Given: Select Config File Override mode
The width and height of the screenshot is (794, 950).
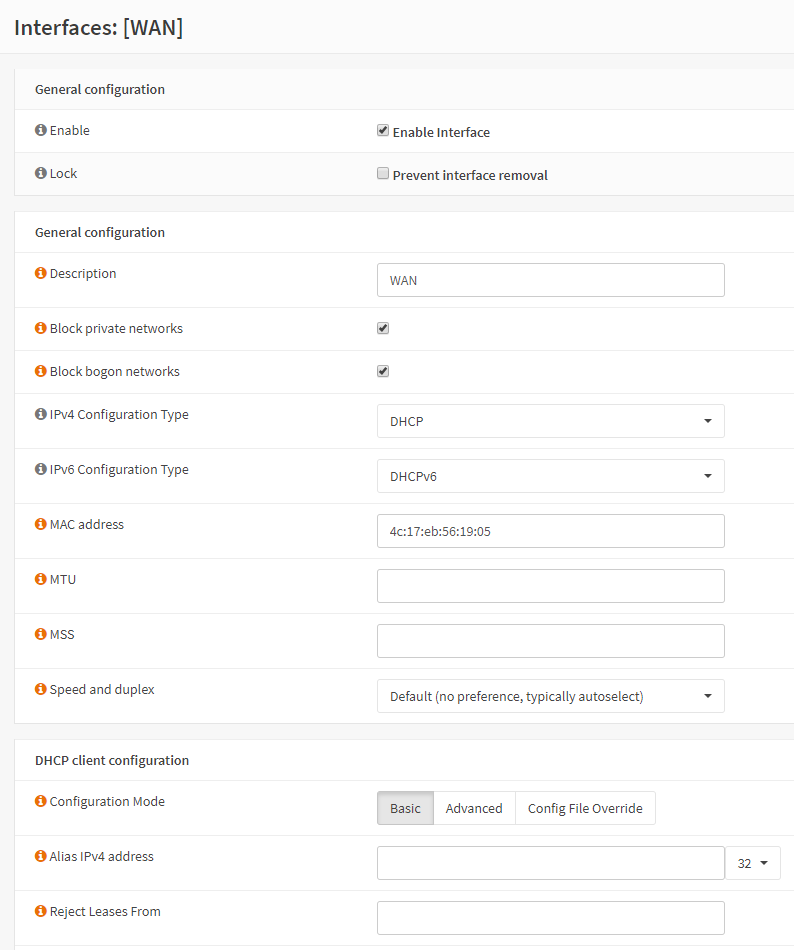Looking at the screenshot, I should pyautogui.click(x=585, y=808).
